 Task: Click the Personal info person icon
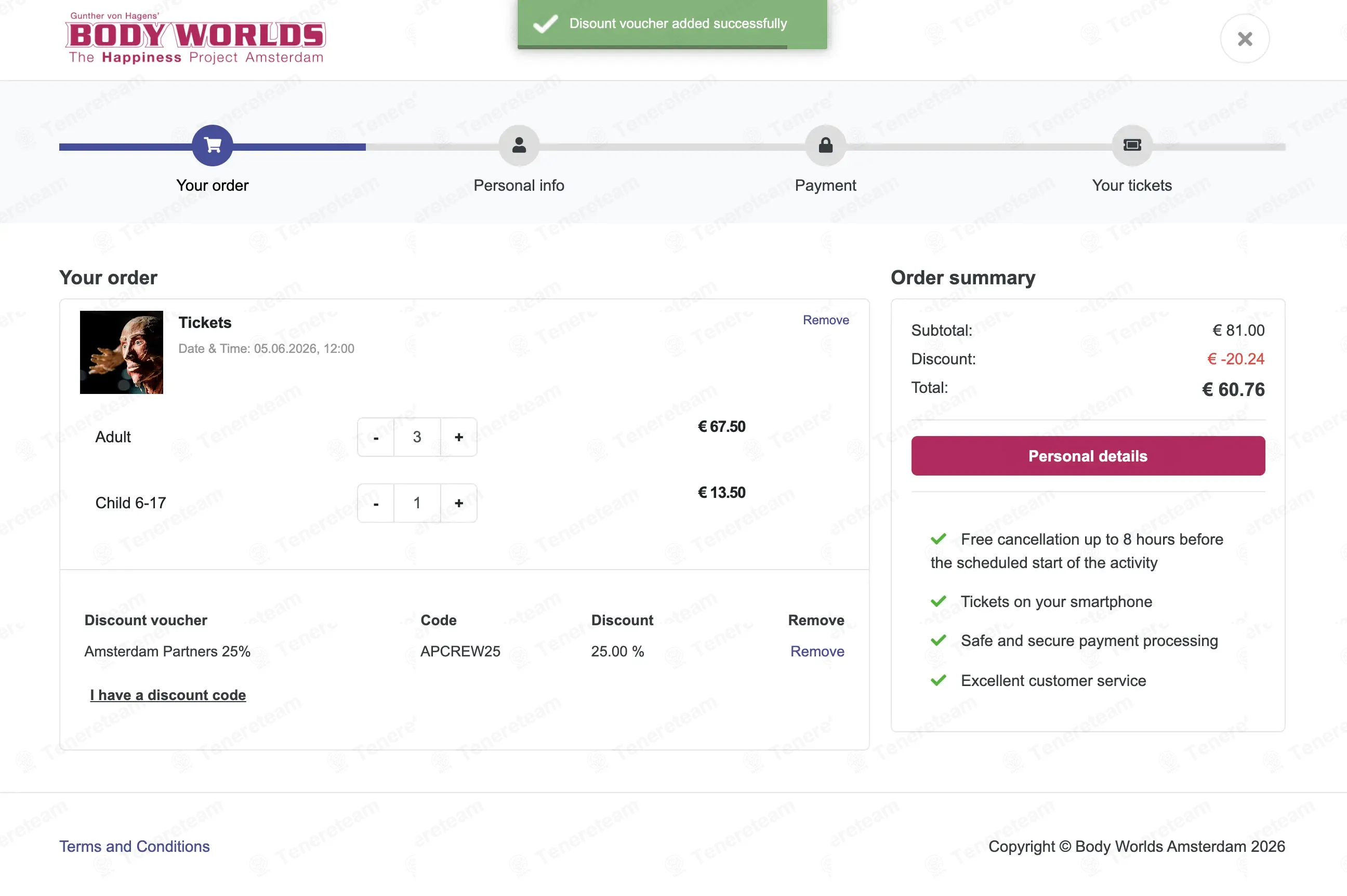click(519, 145)
